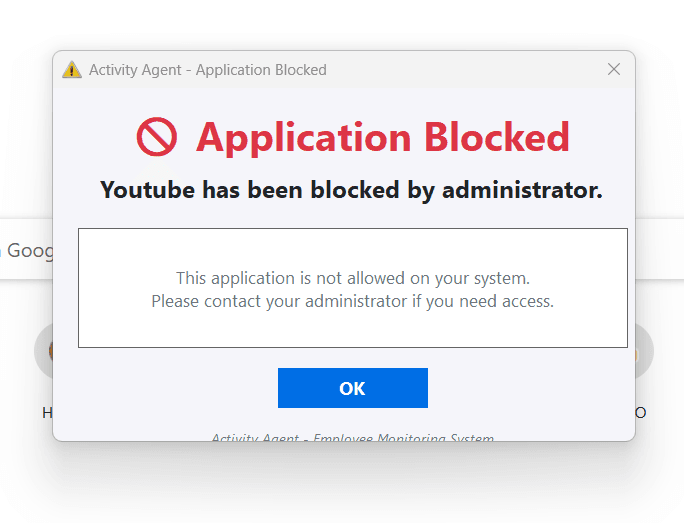Click the "Activity Agent - Application Blocked" title text
This screenshot has height=523, width=684.
208,70
